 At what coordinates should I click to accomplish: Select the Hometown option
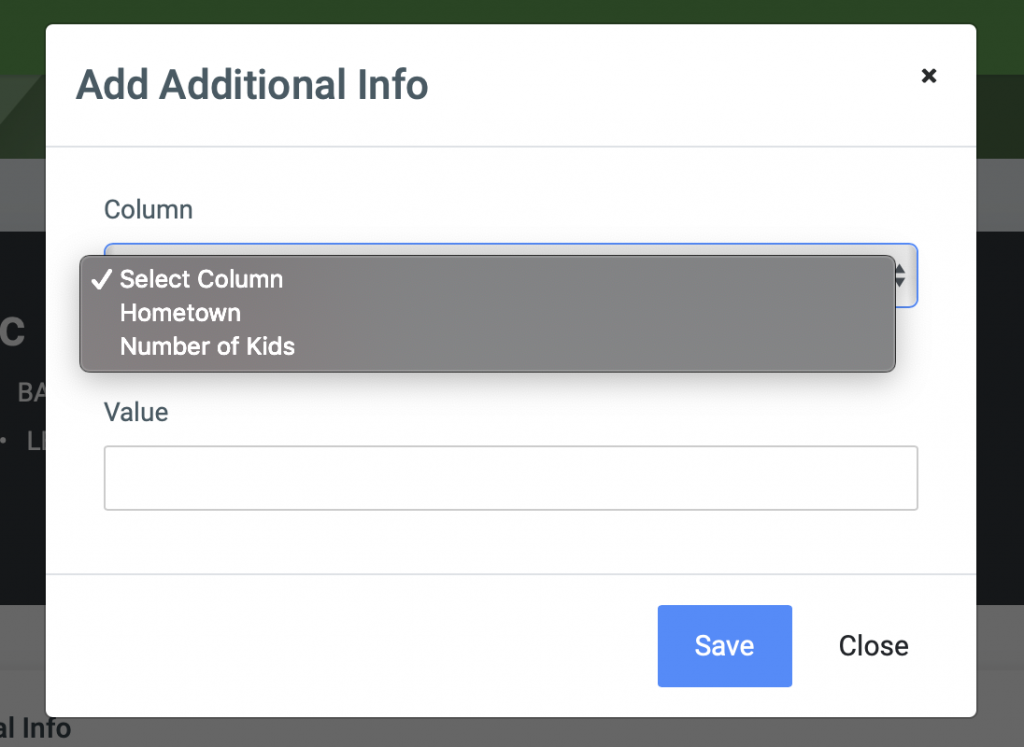coord(180,313)
